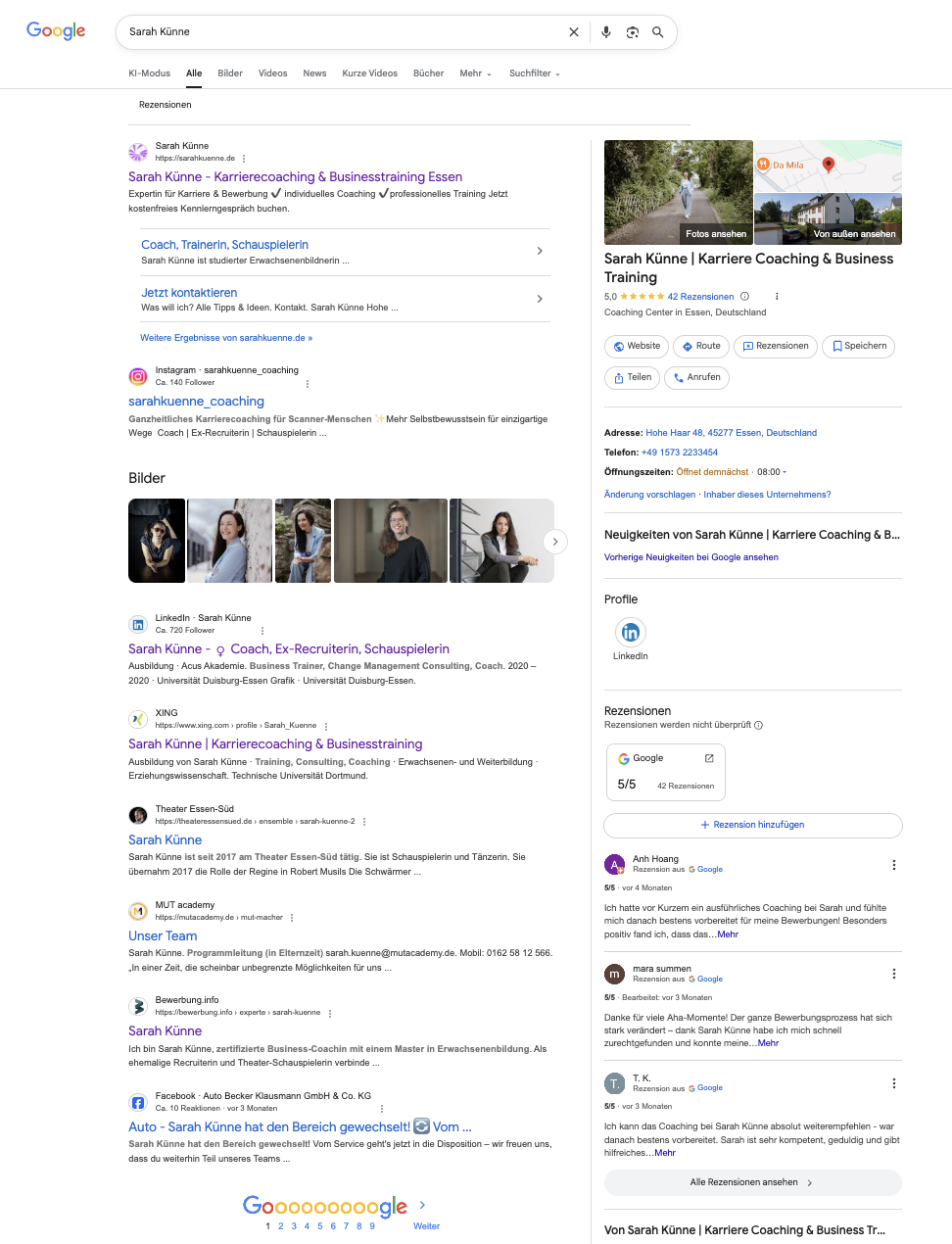The image size is (952, 1244).
Task: Open Theater Essen-Süd Sarah Künne link
Action: (165, 840)
